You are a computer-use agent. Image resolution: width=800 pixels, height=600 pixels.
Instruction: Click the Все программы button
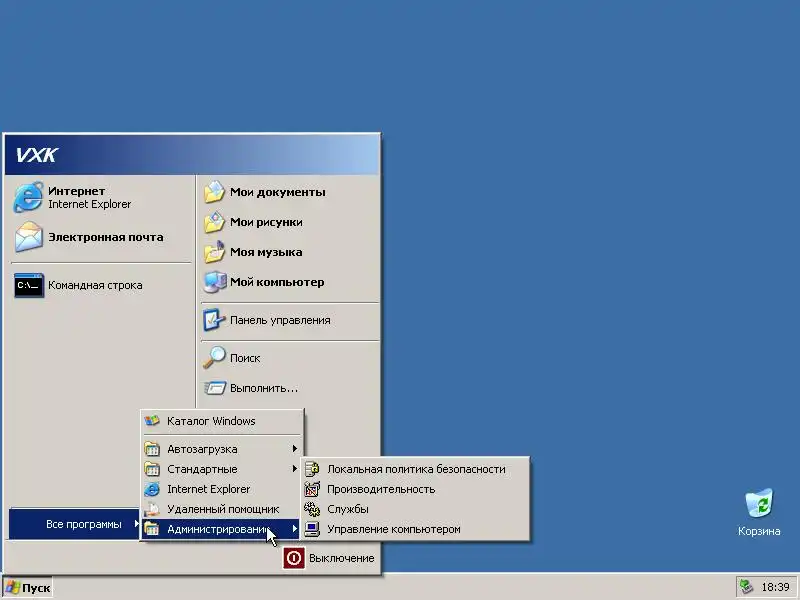(74, 524)
